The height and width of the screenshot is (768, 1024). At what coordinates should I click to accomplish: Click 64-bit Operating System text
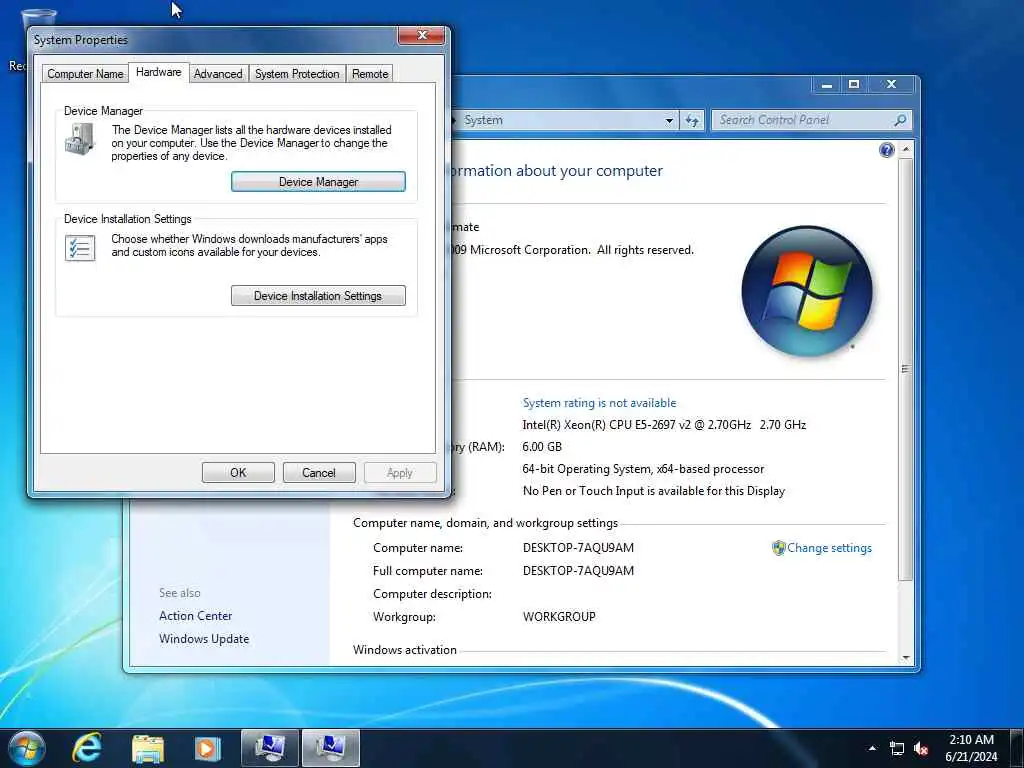click(643, 469)
